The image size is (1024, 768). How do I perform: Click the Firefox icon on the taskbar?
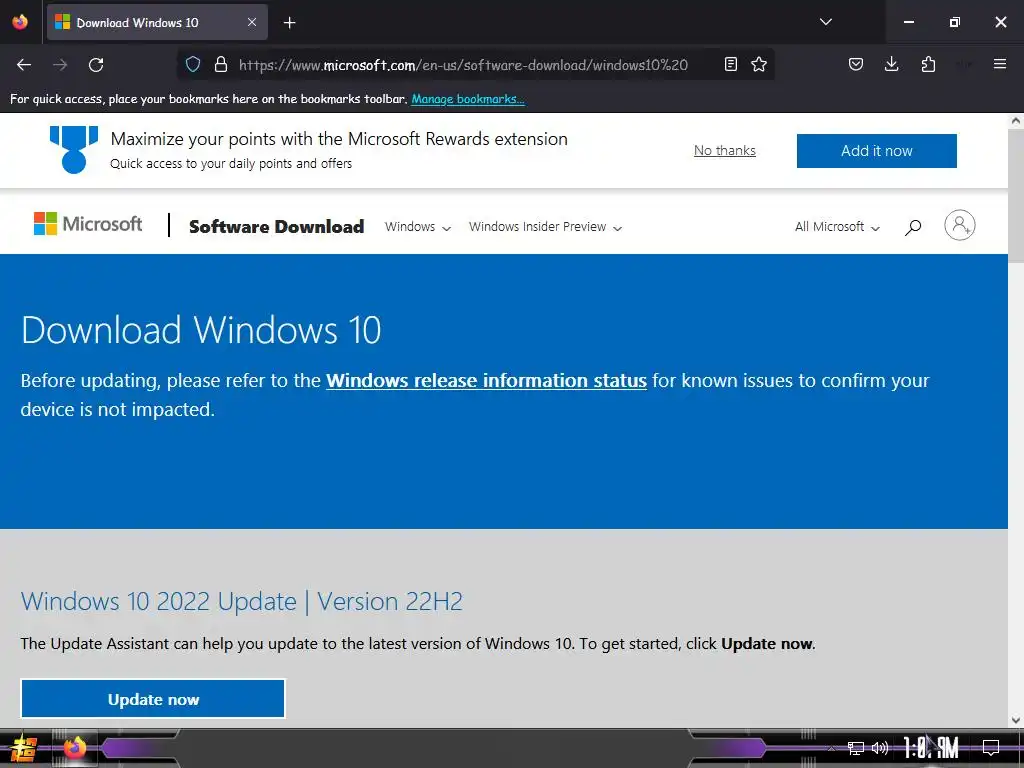pos(74,748)
